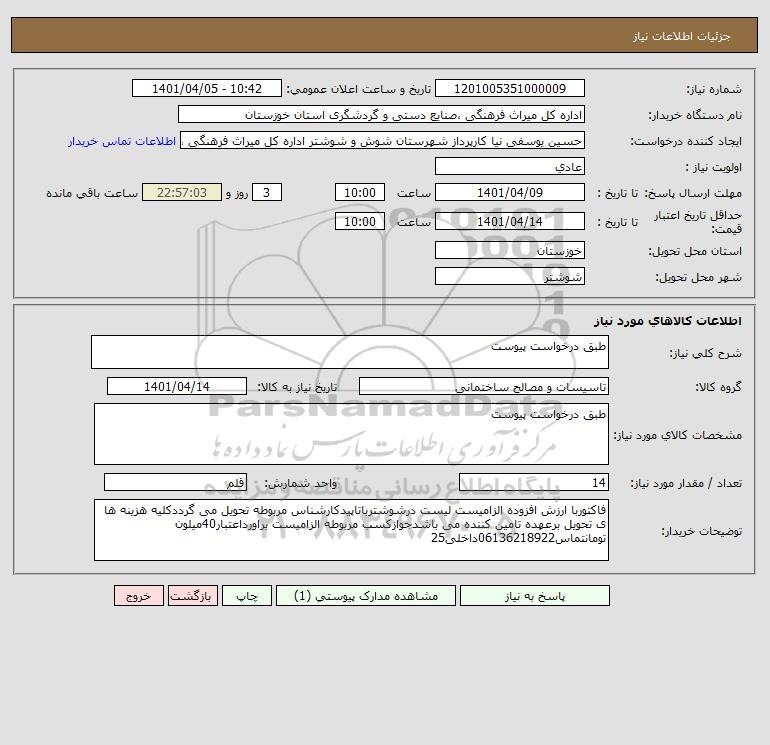The height and width of the screenshot is (745, 770).
Task: Click the تاریخ و ساعت اعلان عمومی label
Action: click(x=358, y=89)
